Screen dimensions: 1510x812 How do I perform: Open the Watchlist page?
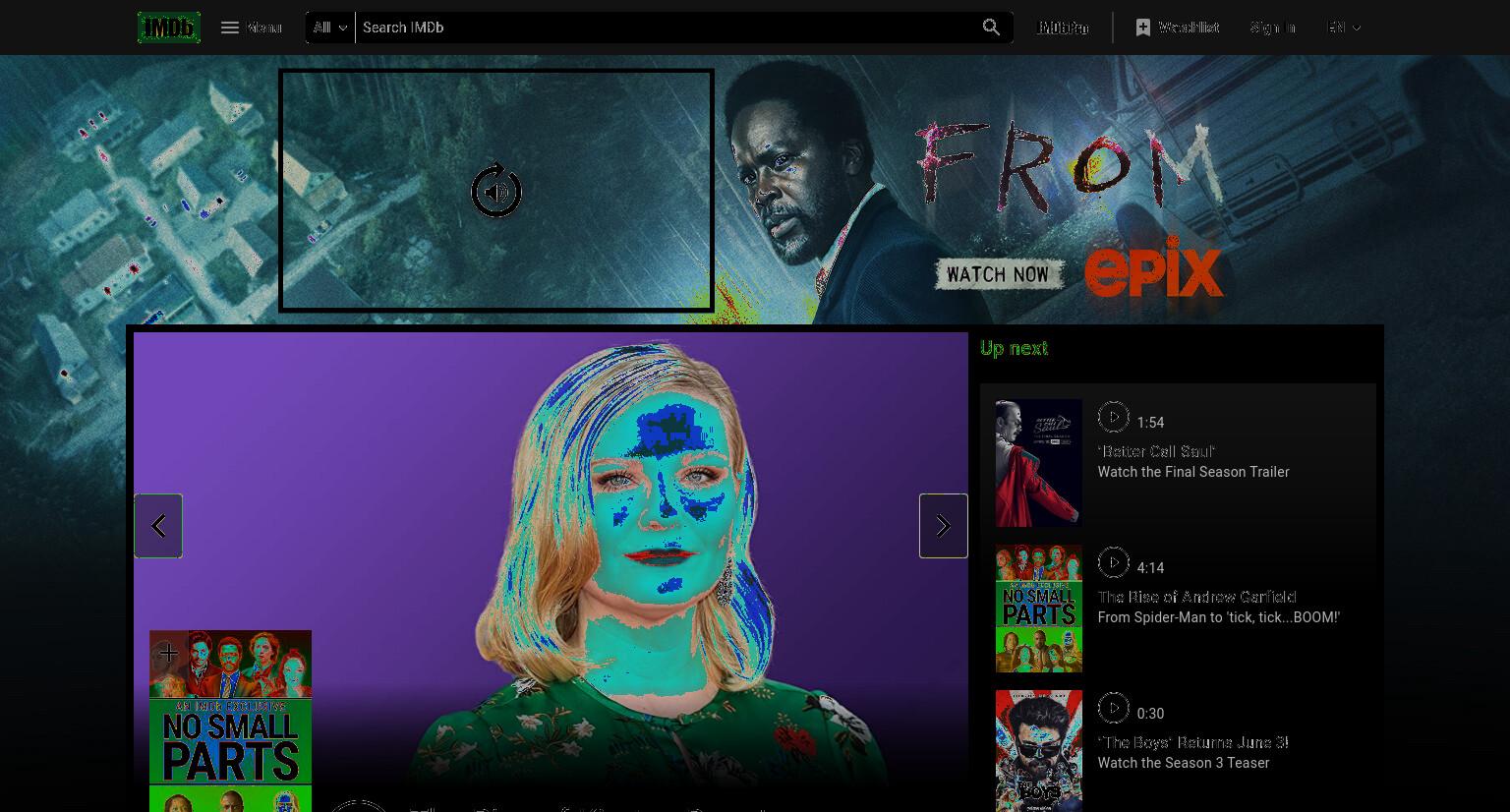[1177, 28]
